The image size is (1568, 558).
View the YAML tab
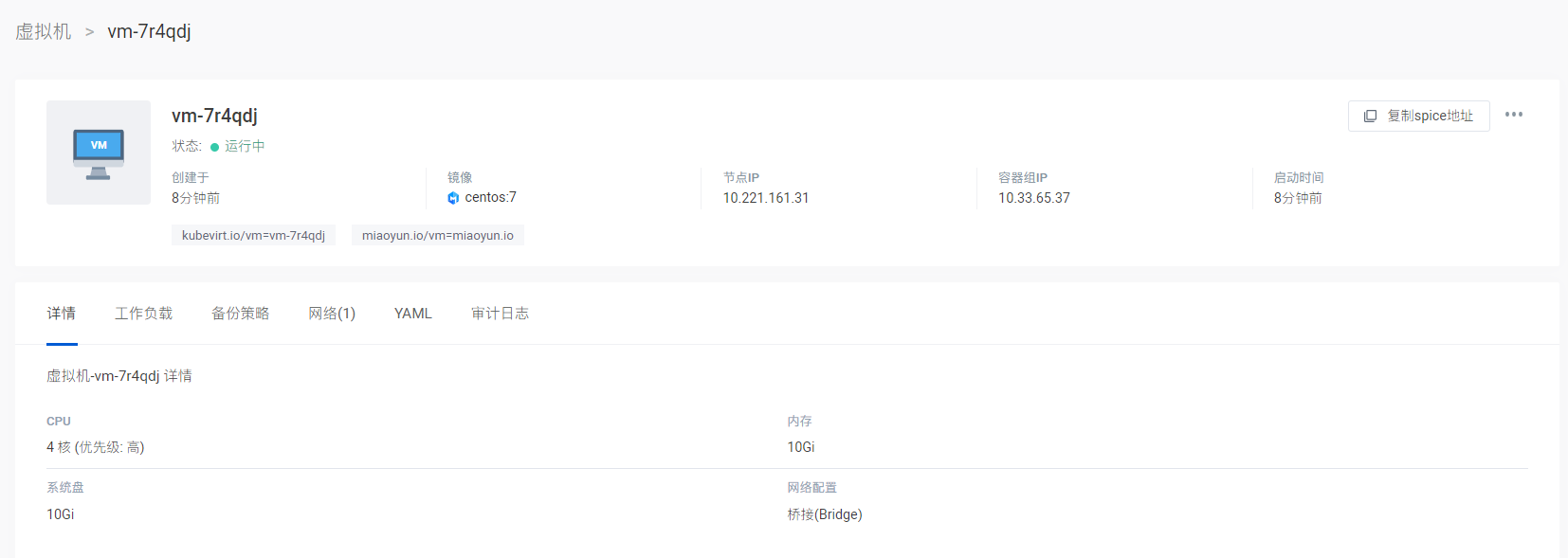click(x=413, y=314)
